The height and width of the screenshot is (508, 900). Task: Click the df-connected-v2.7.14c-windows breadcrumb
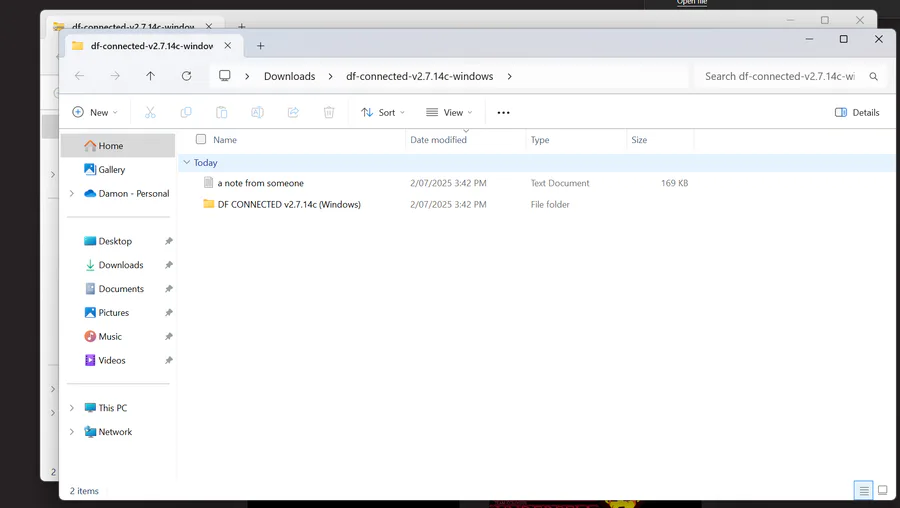420,76
